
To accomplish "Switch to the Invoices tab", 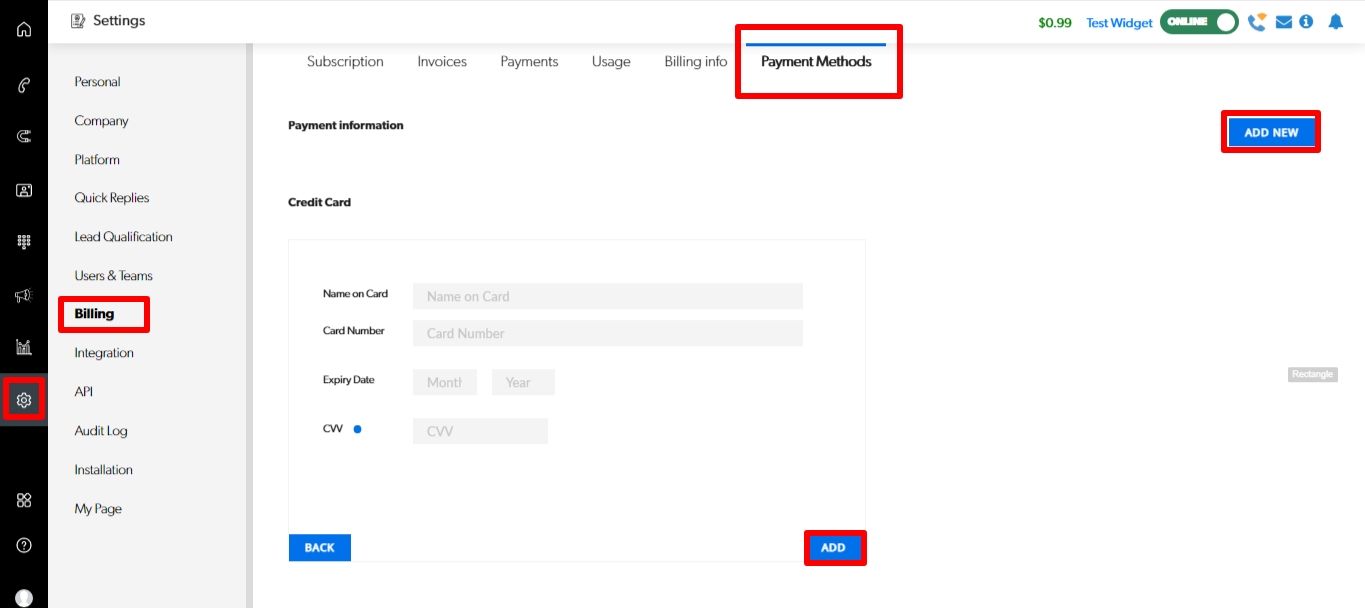I will [442, 62].
